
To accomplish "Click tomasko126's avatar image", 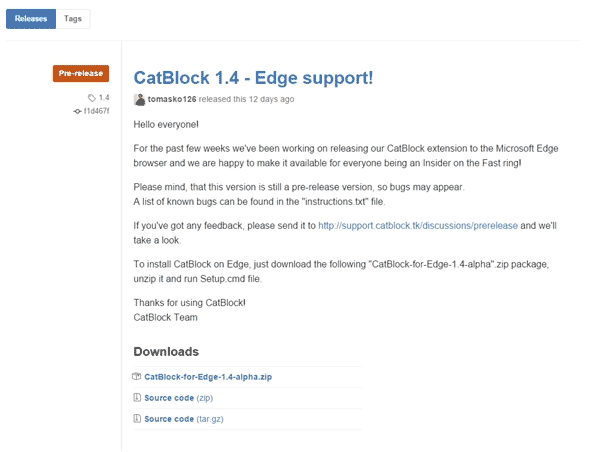I will point(139,100).
